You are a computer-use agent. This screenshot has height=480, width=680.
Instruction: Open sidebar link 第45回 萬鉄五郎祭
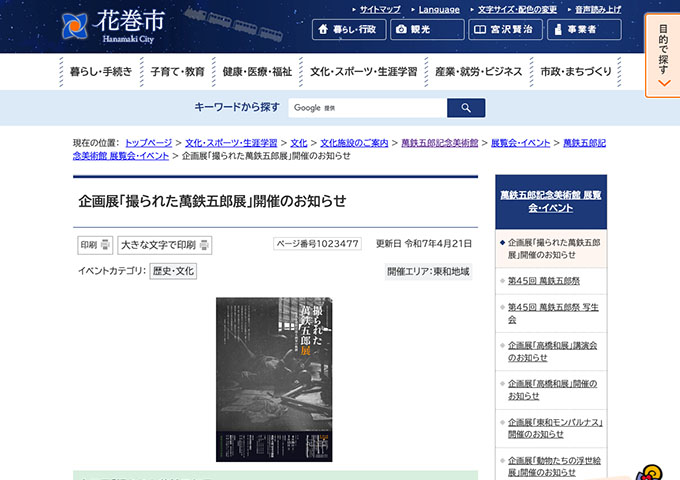(x=544, y=281)
